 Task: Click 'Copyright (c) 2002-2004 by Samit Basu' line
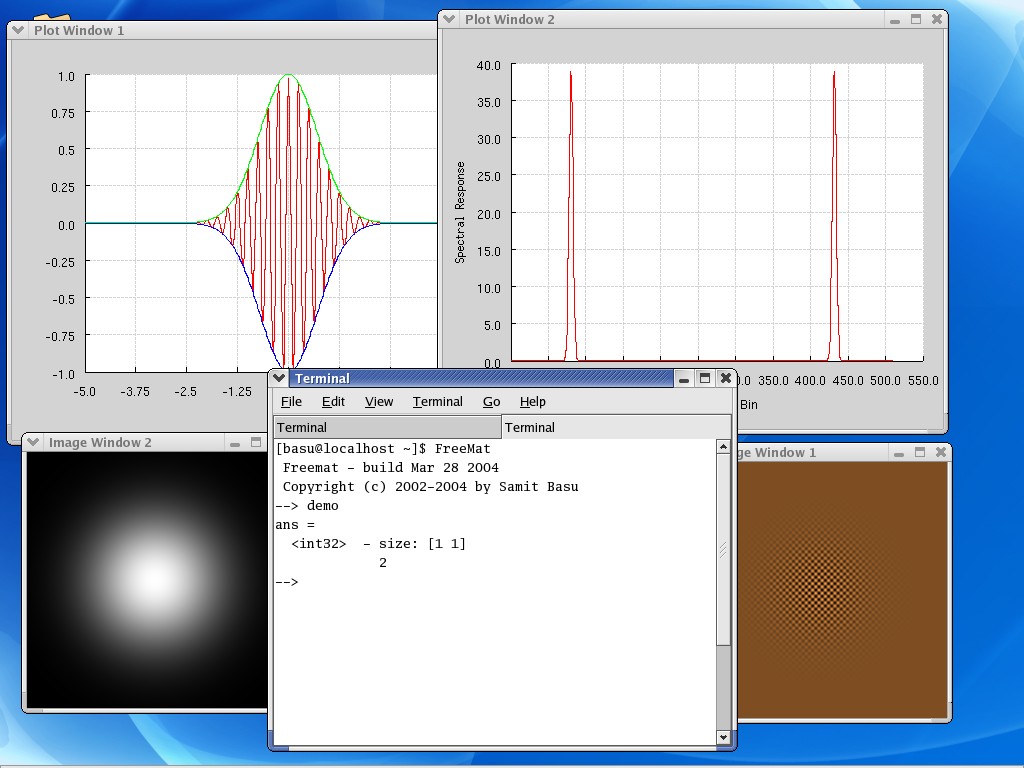click(x=430, y=487)
